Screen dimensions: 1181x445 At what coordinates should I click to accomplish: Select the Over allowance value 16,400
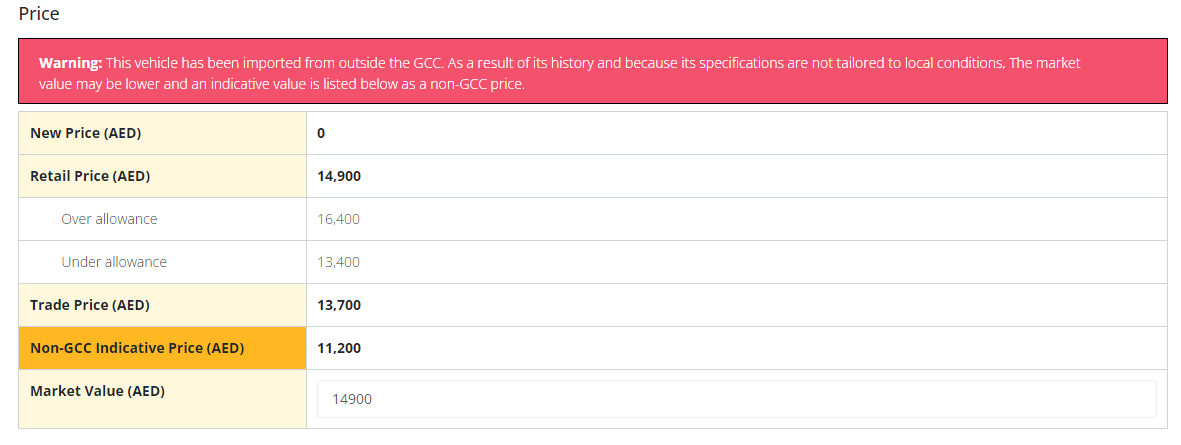(338, 219)
